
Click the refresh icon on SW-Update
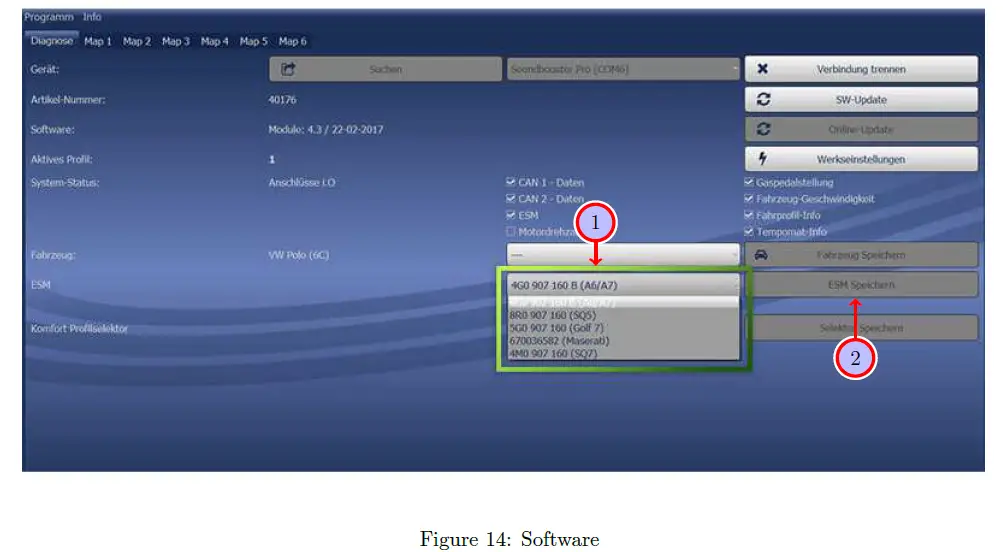(763, 99)
